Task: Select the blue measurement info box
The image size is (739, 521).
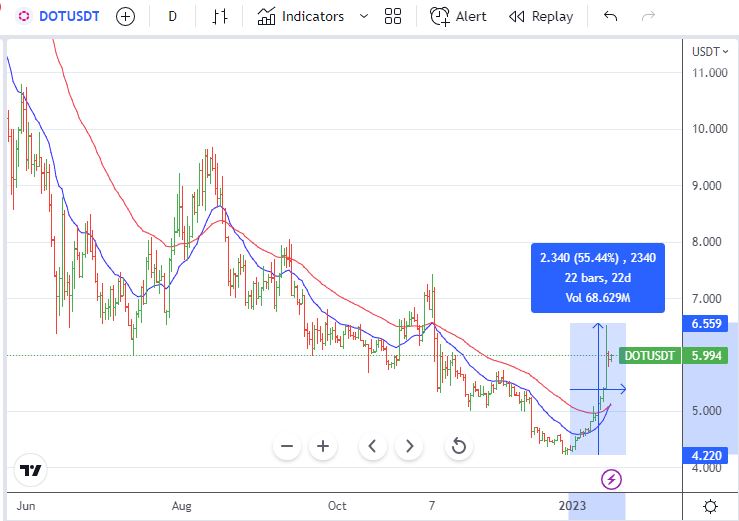Action: click(x=598, y=278)
